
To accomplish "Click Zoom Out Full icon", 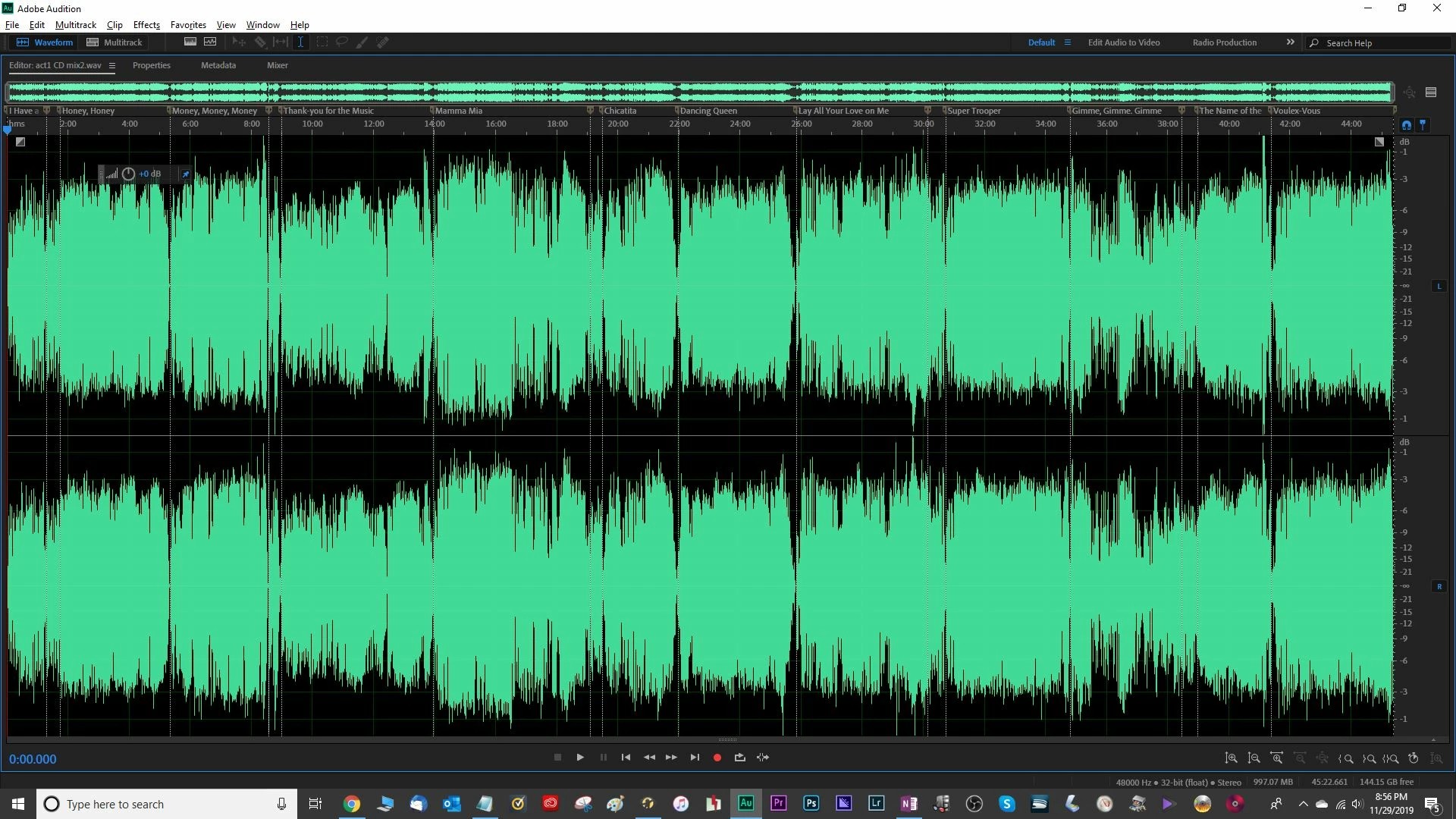I will [1323, 758].
